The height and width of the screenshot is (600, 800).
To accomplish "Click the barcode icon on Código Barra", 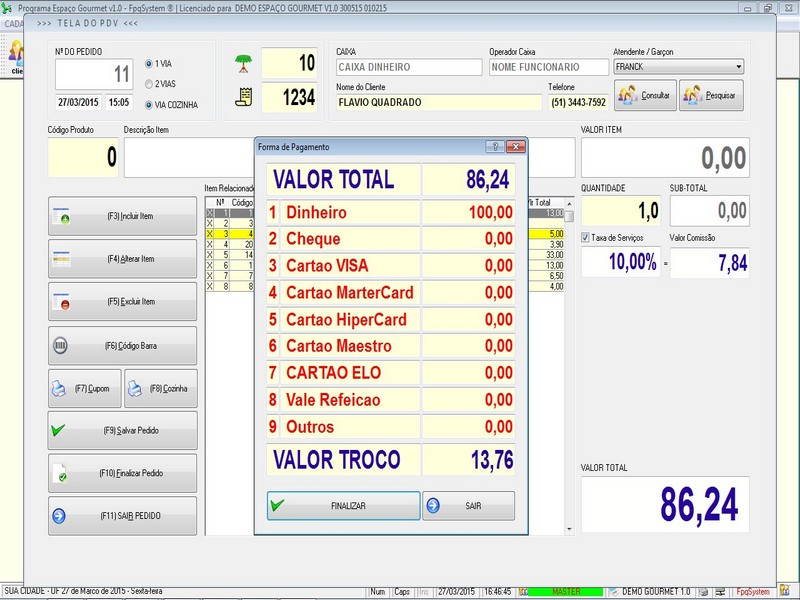I will click(60, 345).
